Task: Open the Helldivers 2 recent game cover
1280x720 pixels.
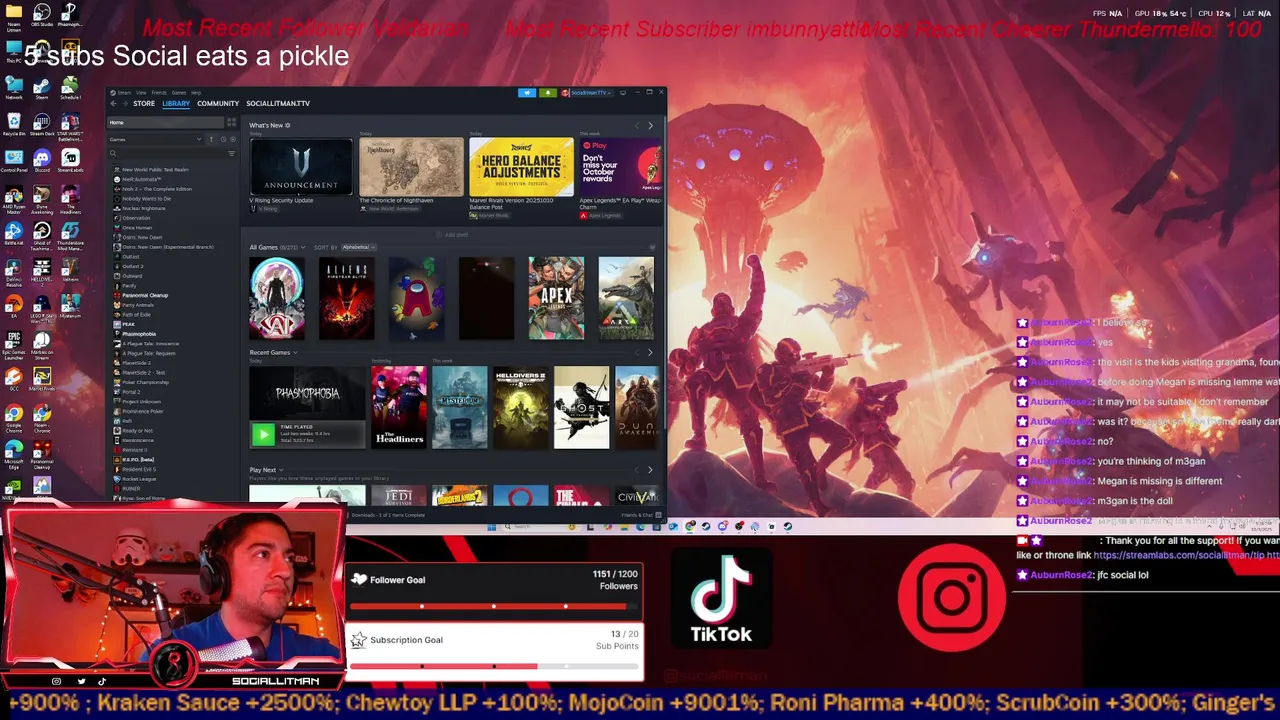Action: tap(520, 407)
